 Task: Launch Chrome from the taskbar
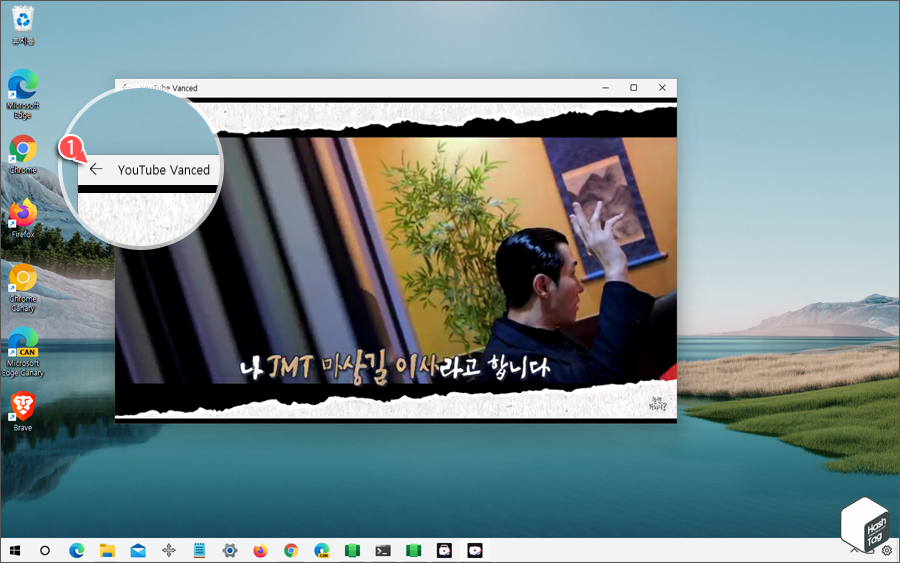point(291,551)
